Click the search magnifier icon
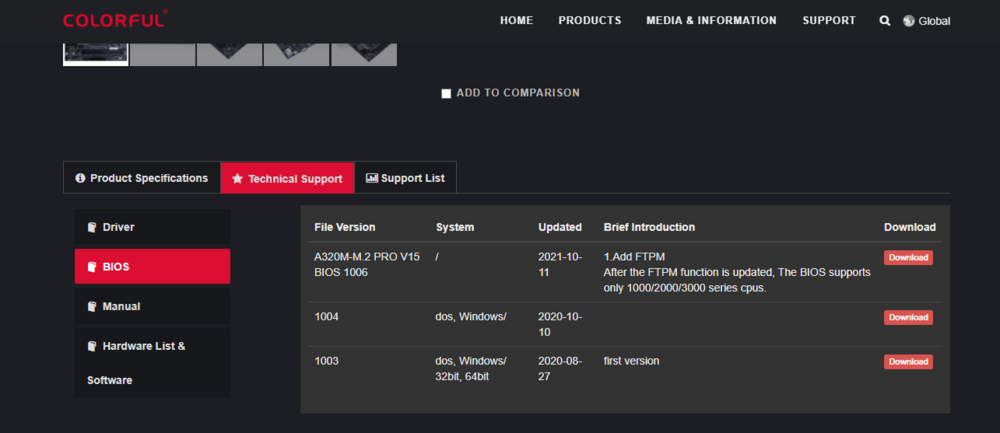This screenshot has width=1000, height=433. 885,21
